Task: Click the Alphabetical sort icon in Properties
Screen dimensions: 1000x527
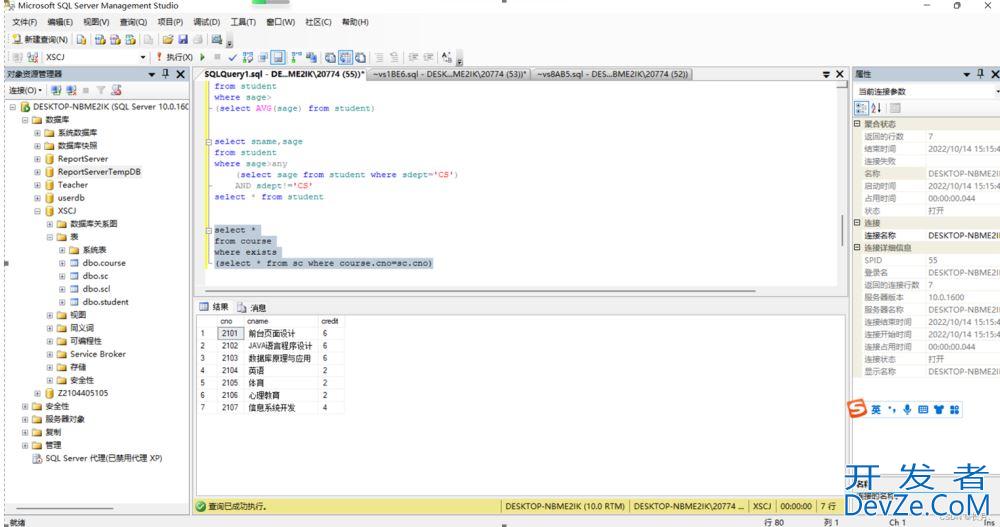Action: 876,108
